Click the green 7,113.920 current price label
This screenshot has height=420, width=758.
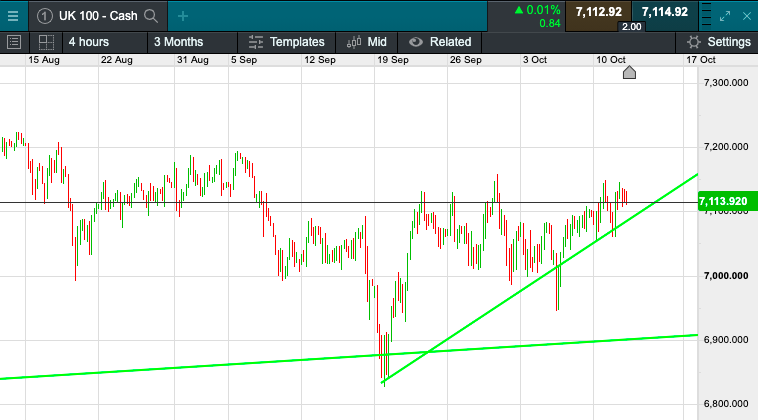click(x=724, y=201)
